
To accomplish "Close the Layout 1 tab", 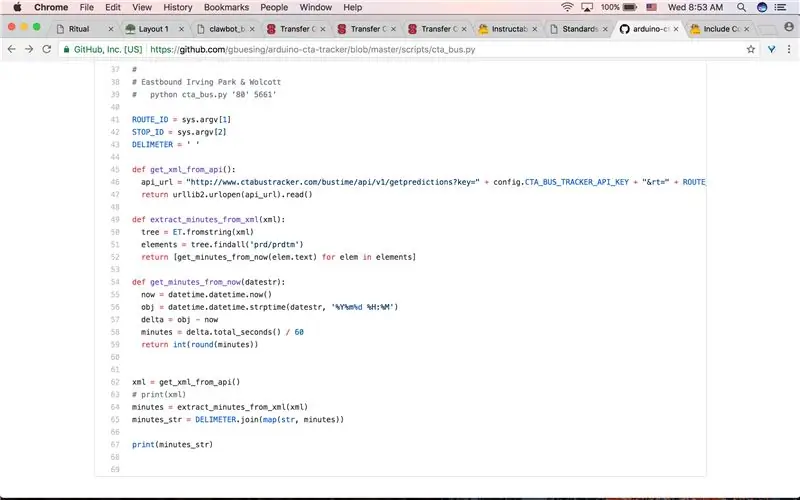I will click(x=181, y=29).
